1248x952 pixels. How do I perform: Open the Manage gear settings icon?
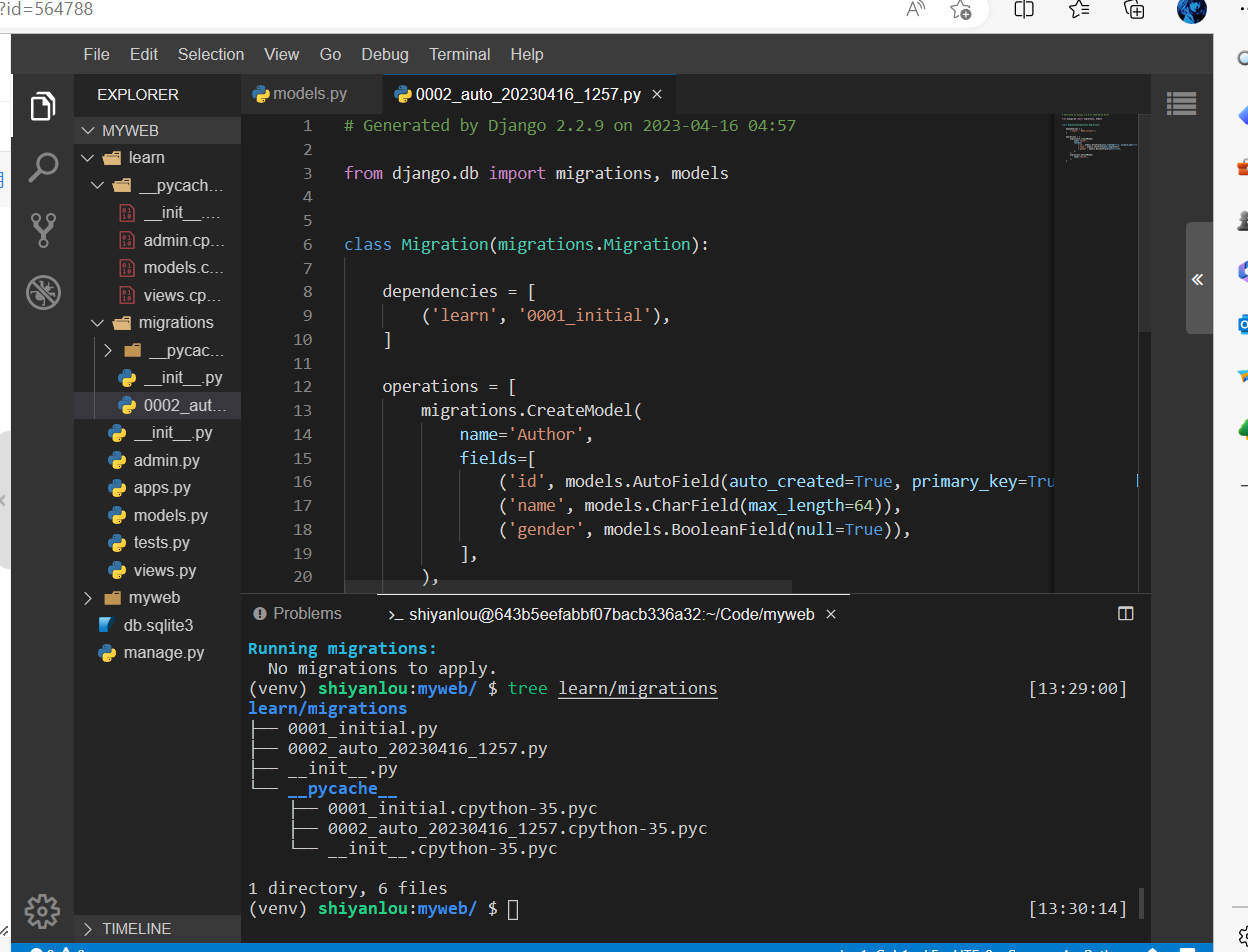click(42, 910)
